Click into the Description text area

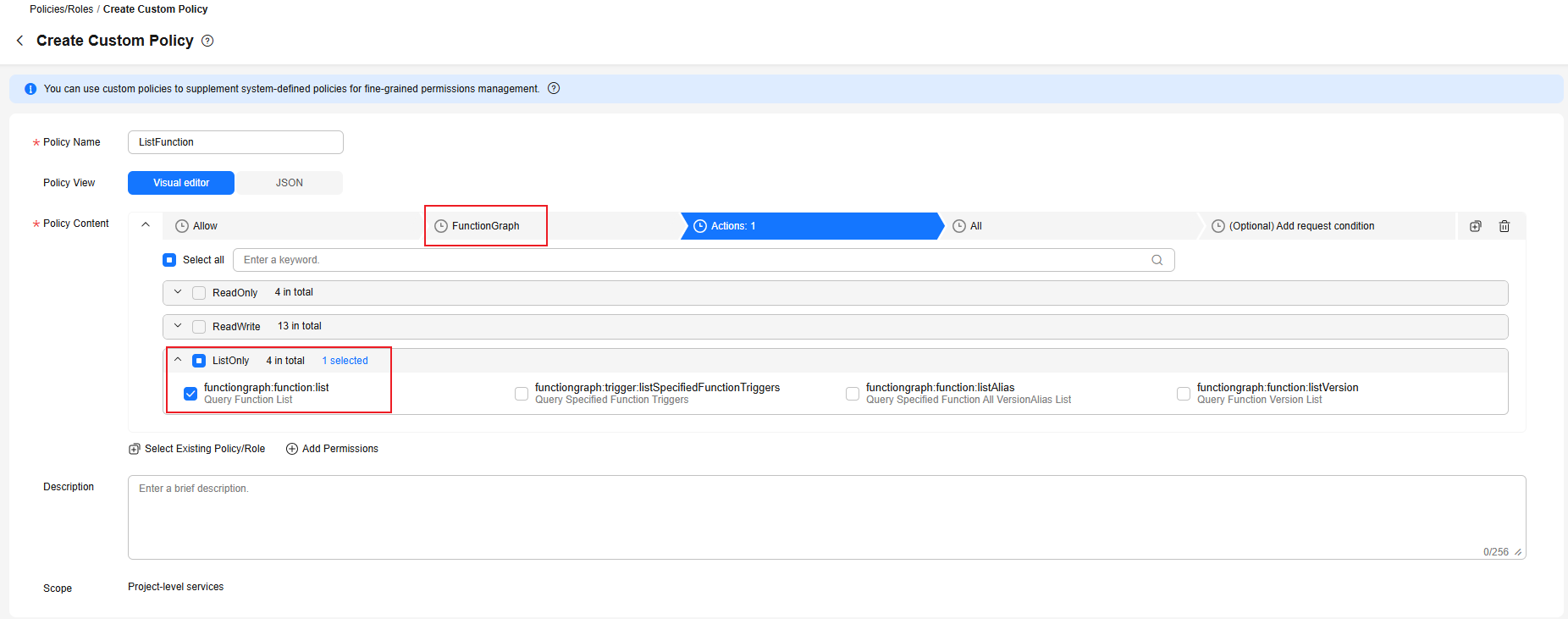pyautogui.click(x=825, y=517)
